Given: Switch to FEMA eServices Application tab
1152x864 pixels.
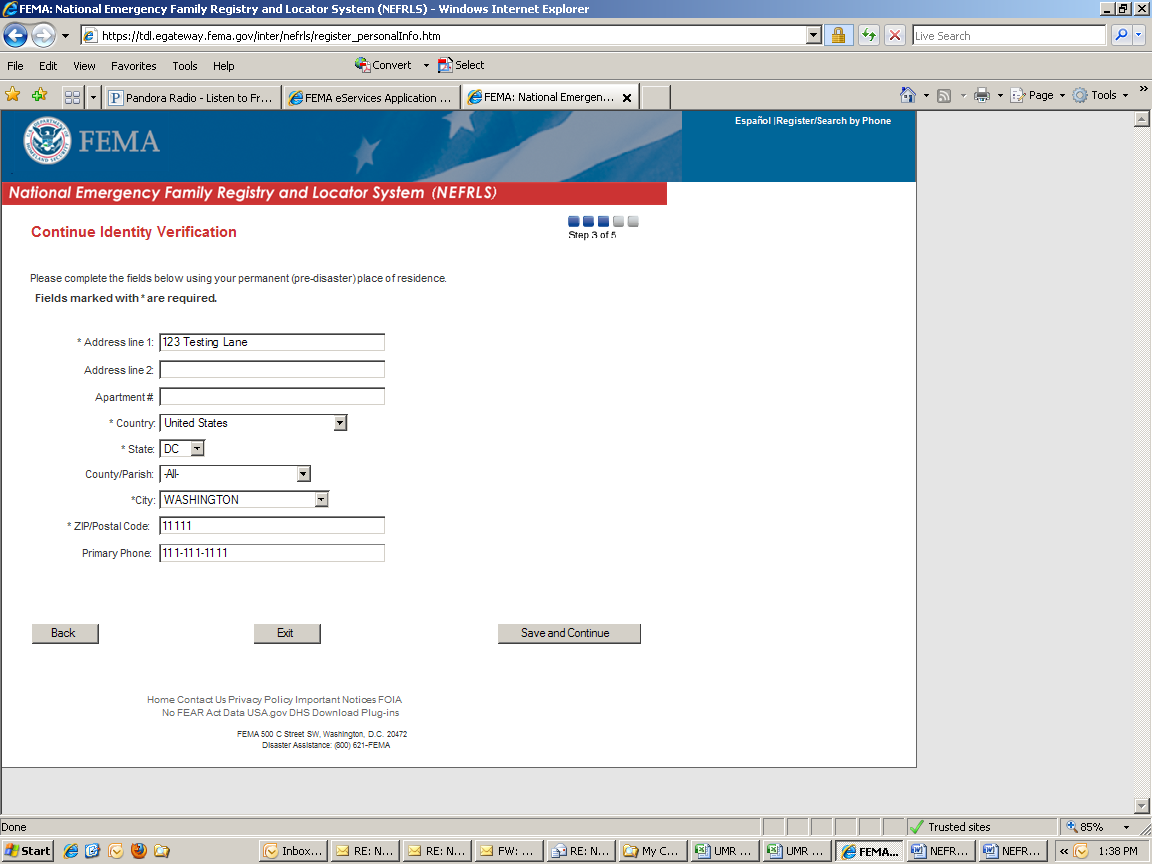Looking at the screenshot, I should [371, 98].
